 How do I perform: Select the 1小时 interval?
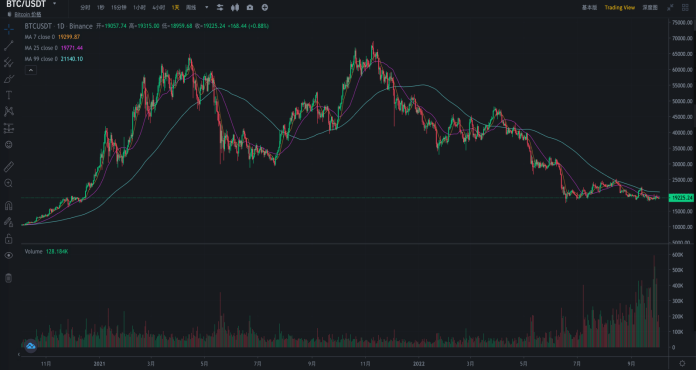(x=139, y=8)
